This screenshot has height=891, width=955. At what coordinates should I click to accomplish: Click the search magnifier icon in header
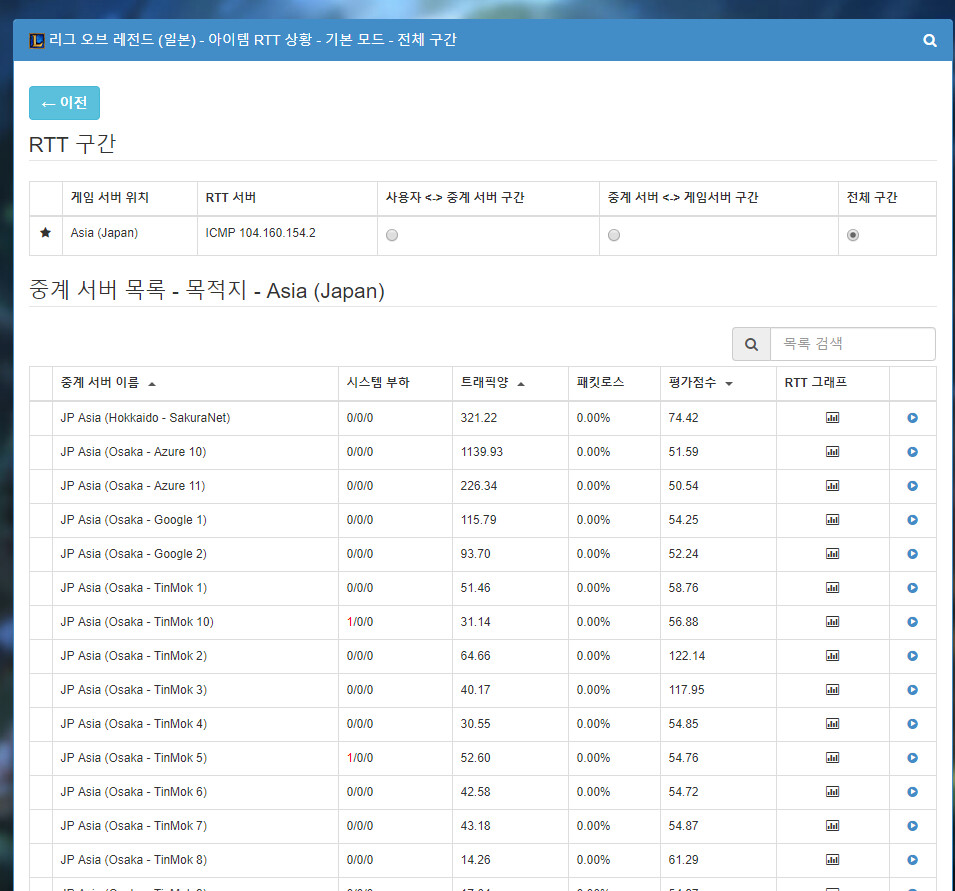coord(930,41)
